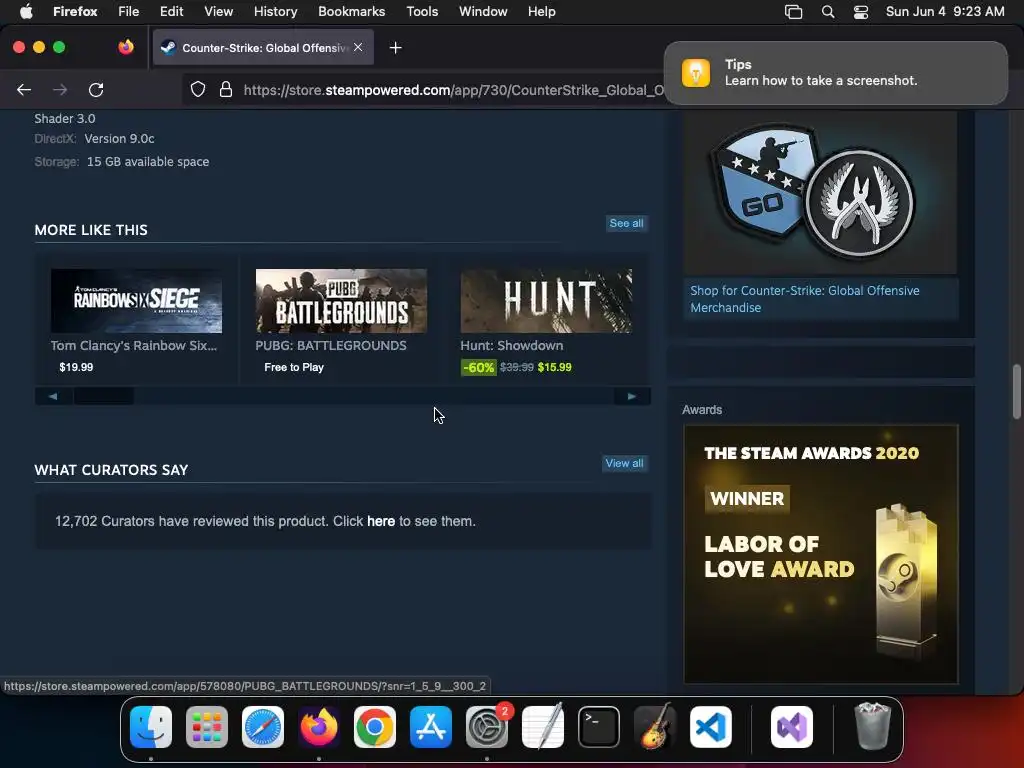Click the page vertical scrollbar thumb

[1017, 391]
